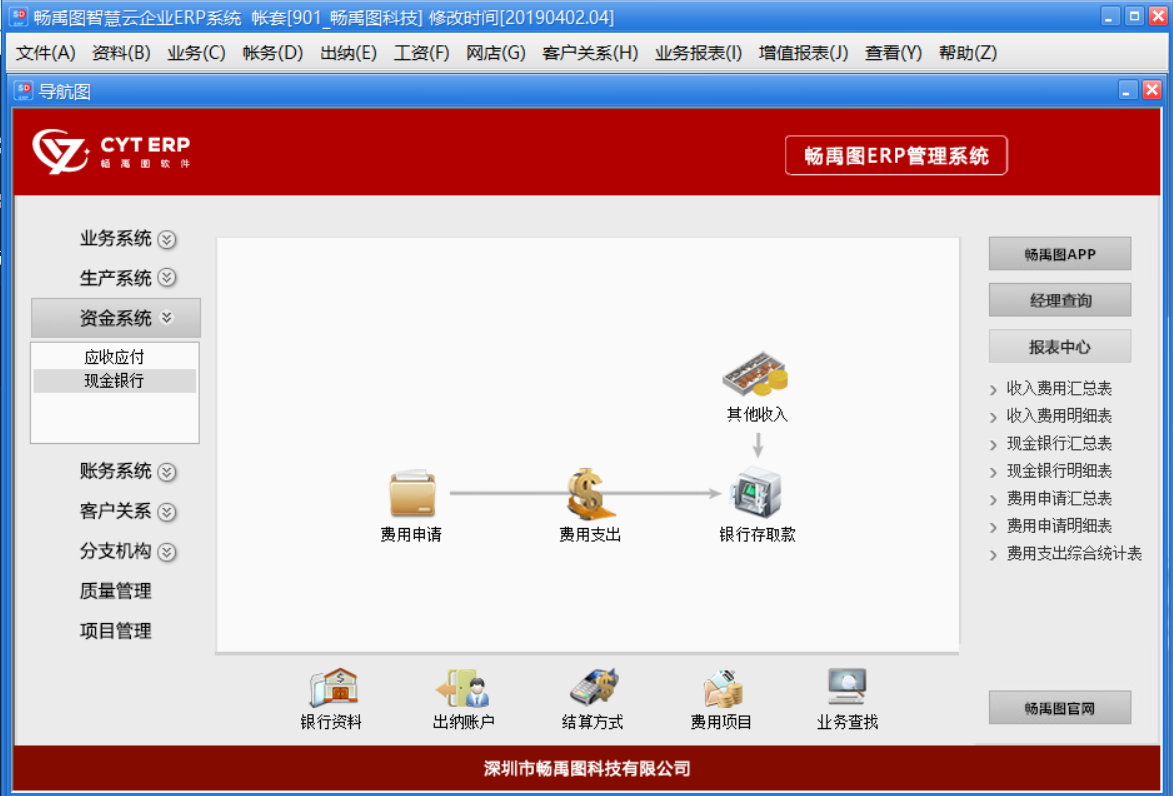Image resolution: width=1173 pixels, height=796 pixels.
Task: Open the 其他收入 coins icon
Action: coord(756,374)
